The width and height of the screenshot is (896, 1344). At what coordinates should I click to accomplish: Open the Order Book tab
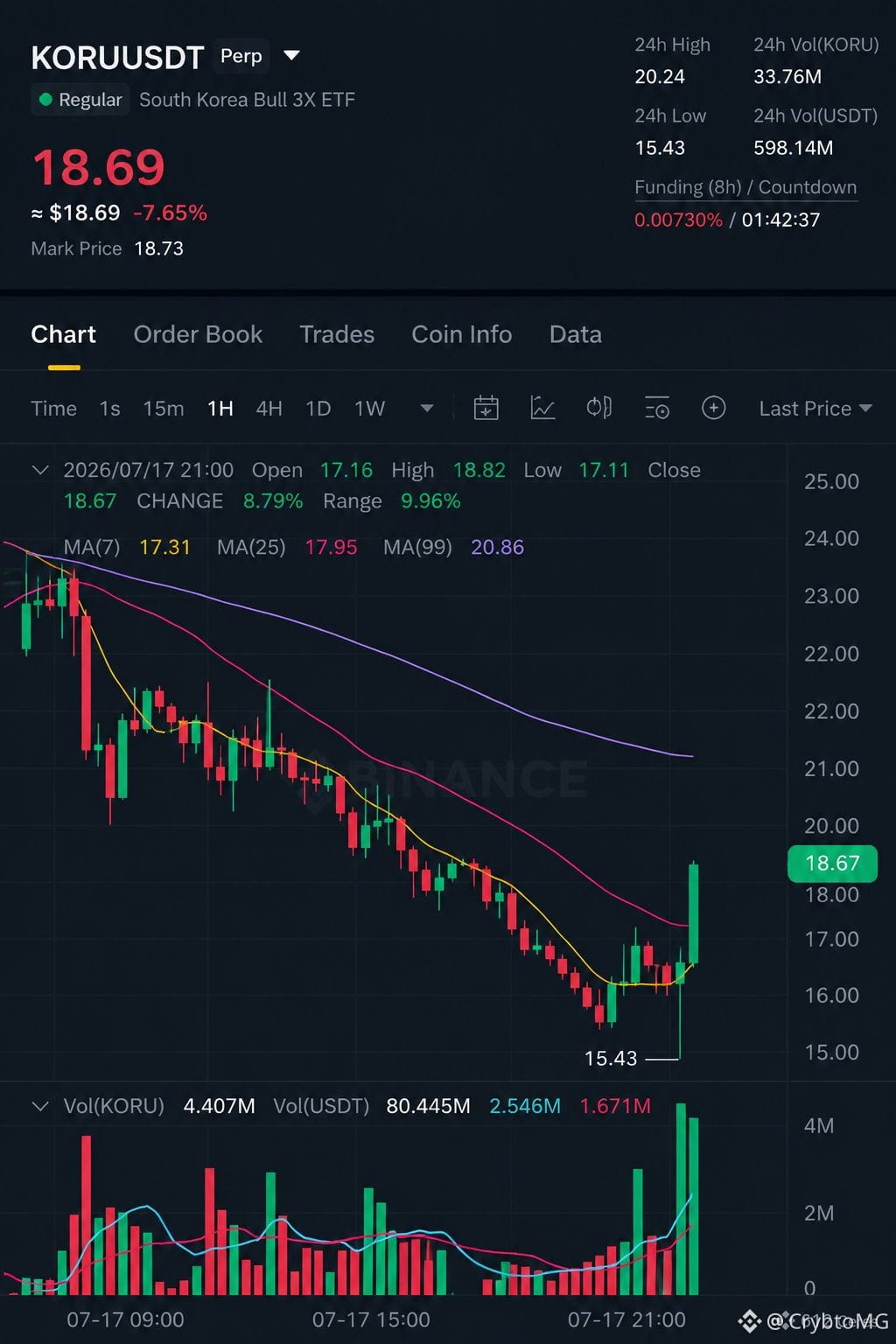click(198, 334)
